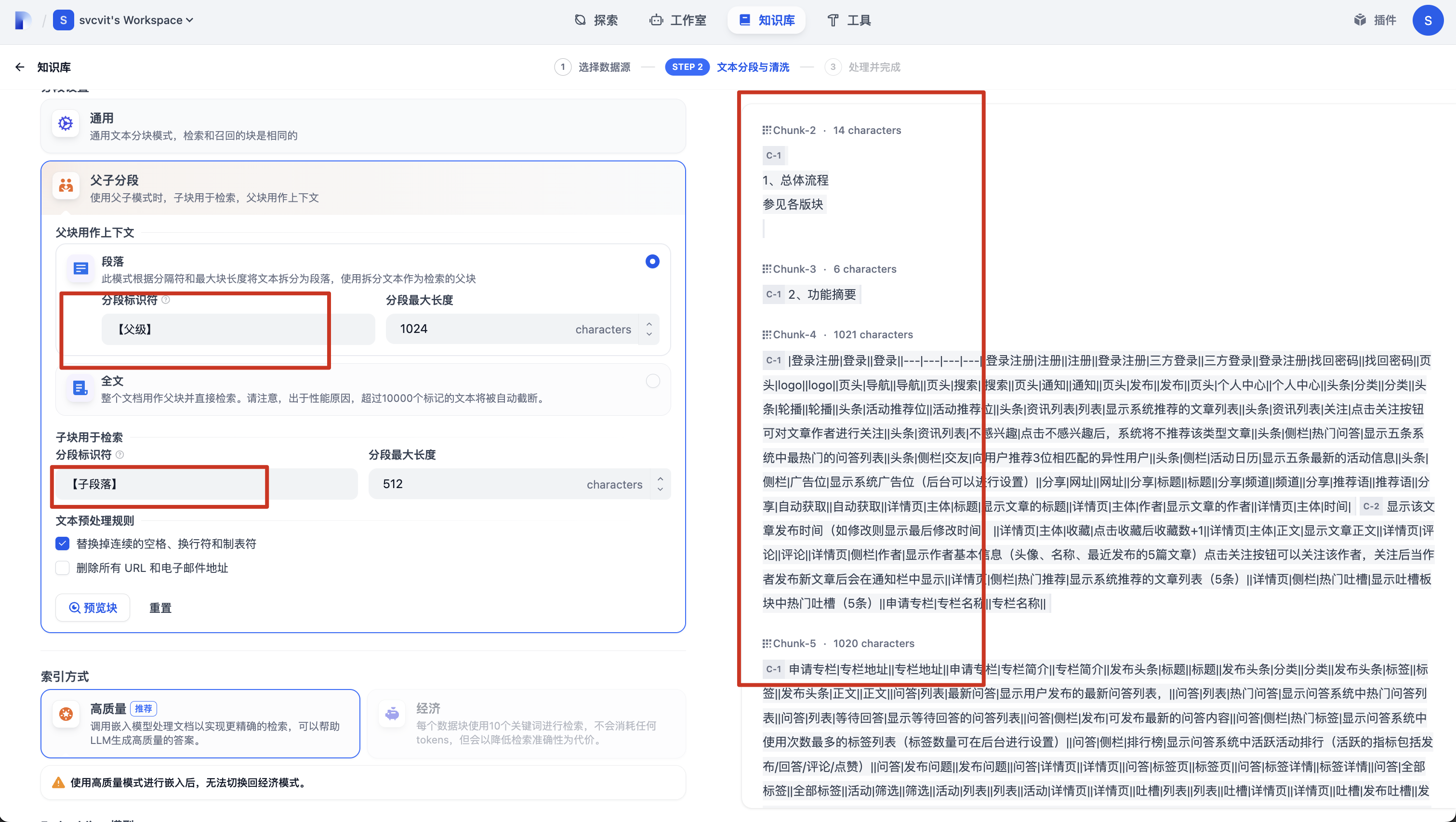Click the help icon beside child 分段标识符

[120, 454]
